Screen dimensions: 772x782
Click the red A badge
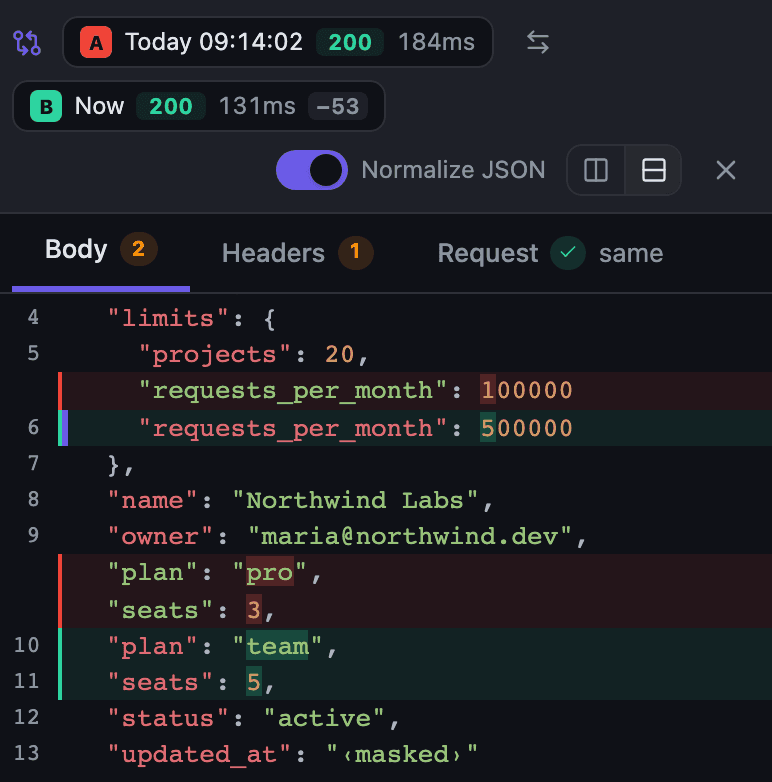[96, 42]
